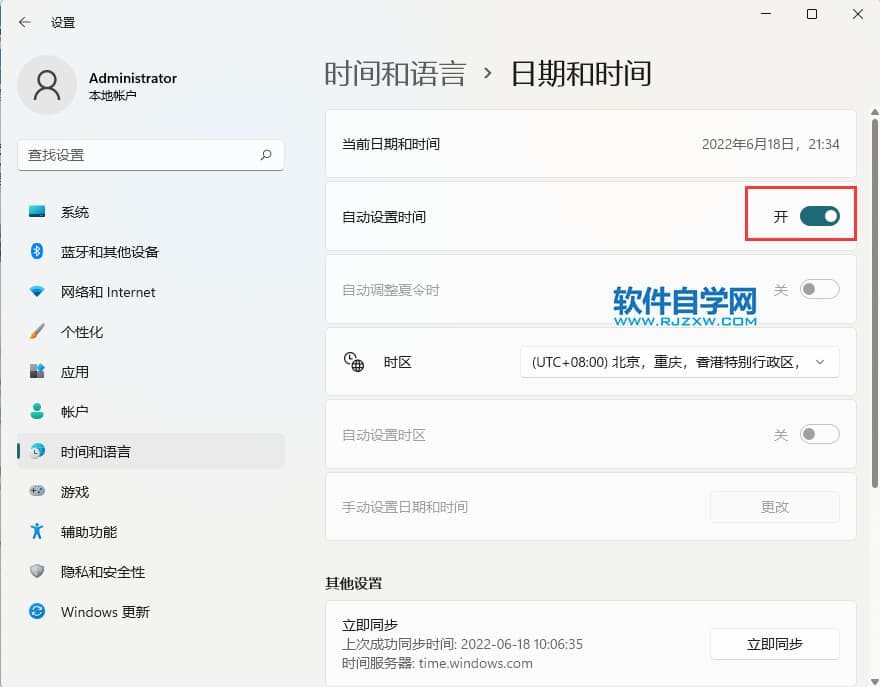The image size is (880, 687).
Task: Click the 查找设置 search field
Action: 140,156
